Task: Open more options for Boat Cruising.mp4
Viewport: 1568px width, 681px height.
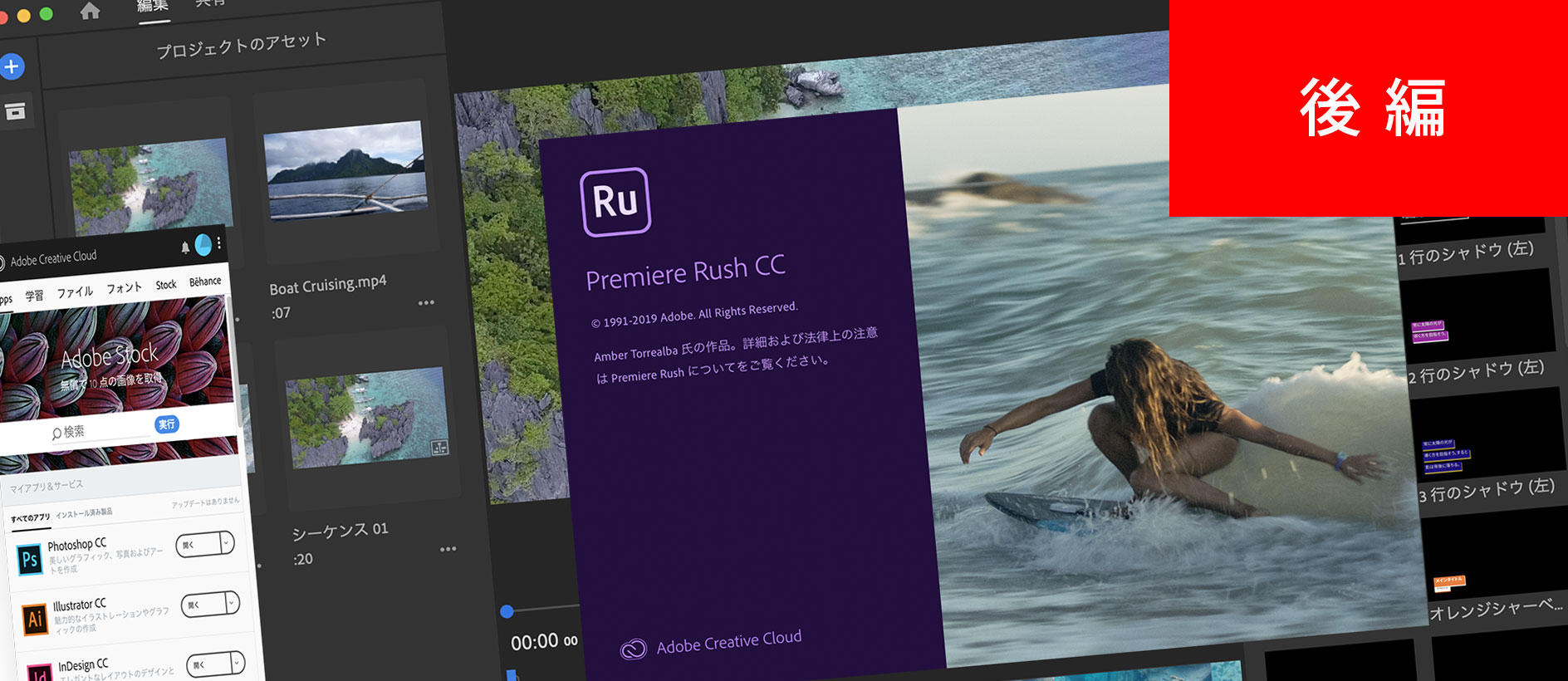Action: click(x=426, y=303)
